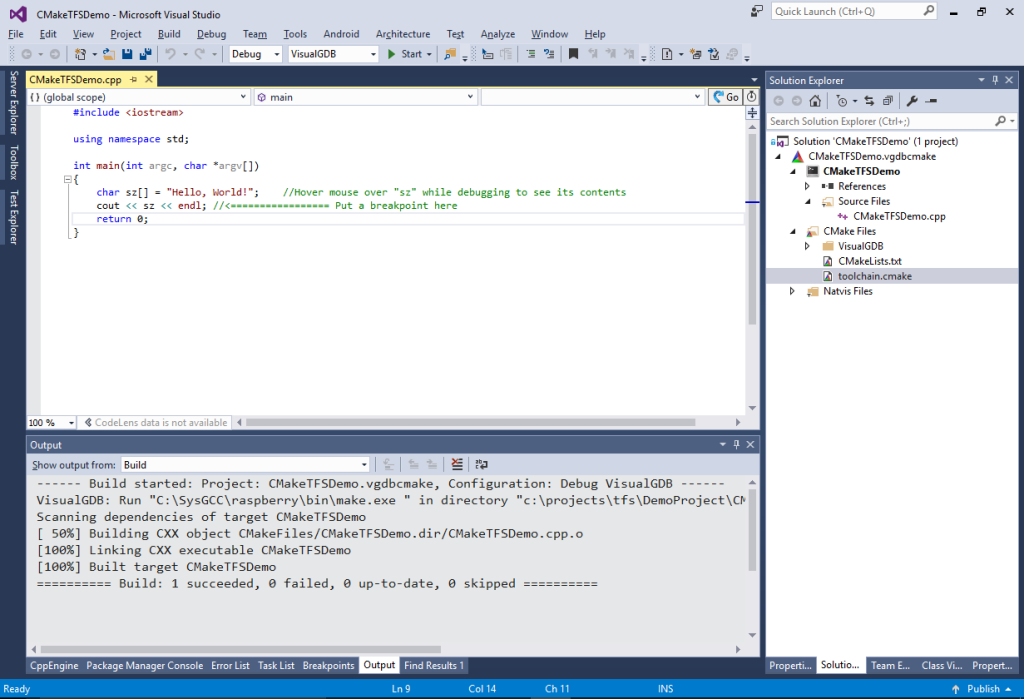Click the Start debugging green arrow
1024x699 pixels.
[390, 54]
